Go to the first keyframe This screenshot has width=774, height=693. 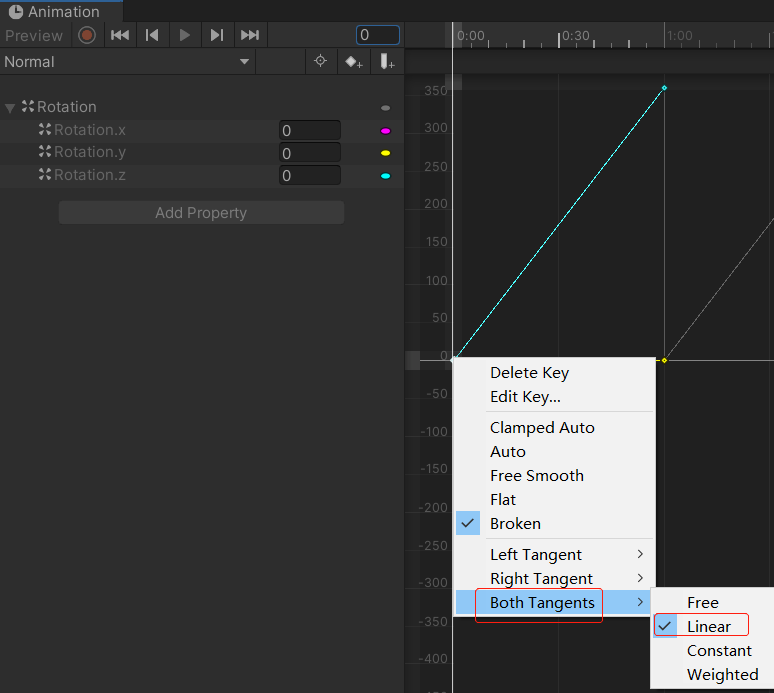[x=120, y=35]
